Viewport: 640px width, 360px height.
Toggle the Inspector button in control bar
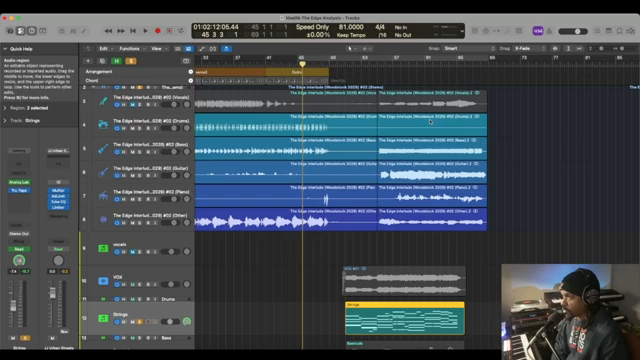[x=21, y=31]
